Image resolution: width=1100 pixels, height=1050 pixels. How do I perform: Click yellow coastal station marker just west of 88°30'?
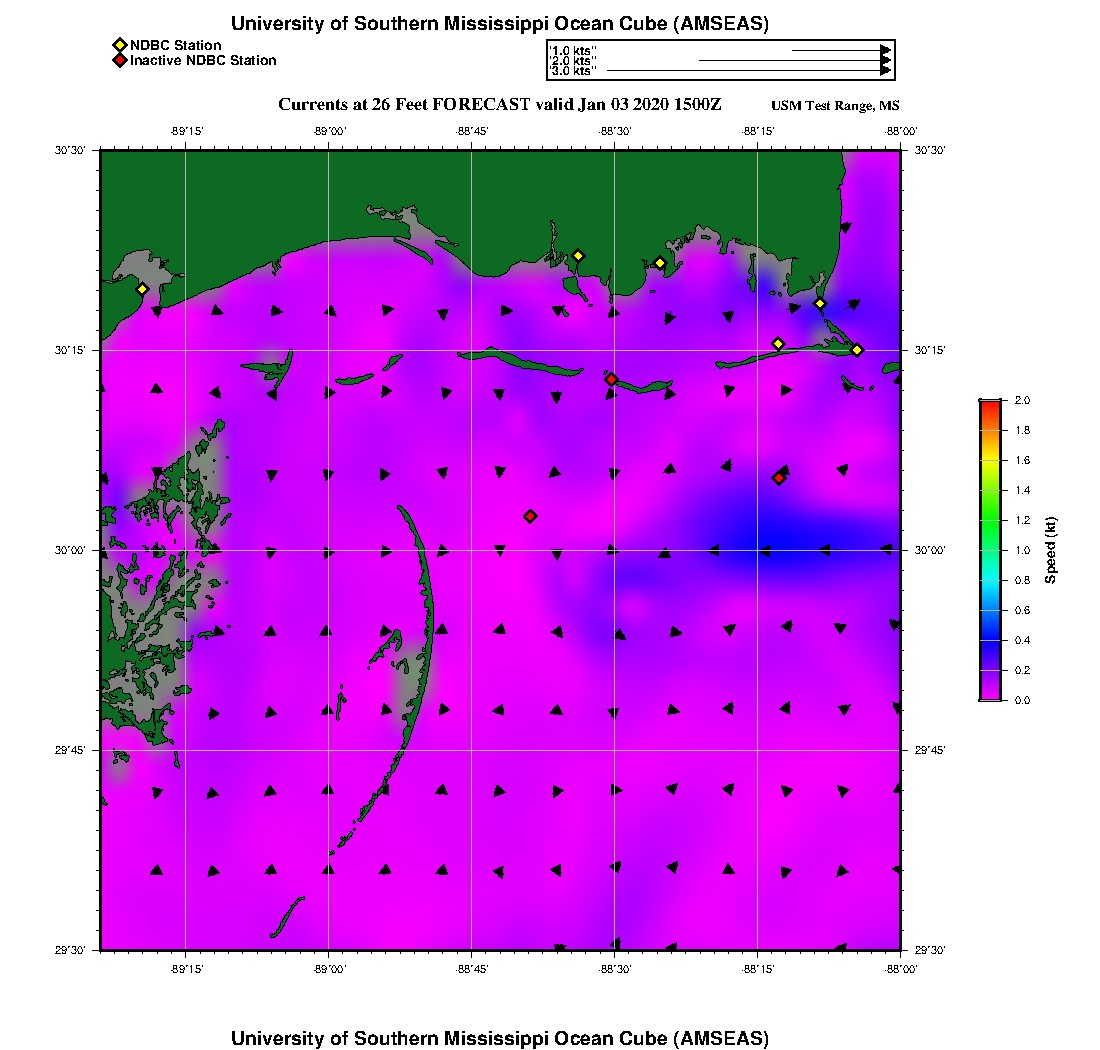click(x=577, y=256)
